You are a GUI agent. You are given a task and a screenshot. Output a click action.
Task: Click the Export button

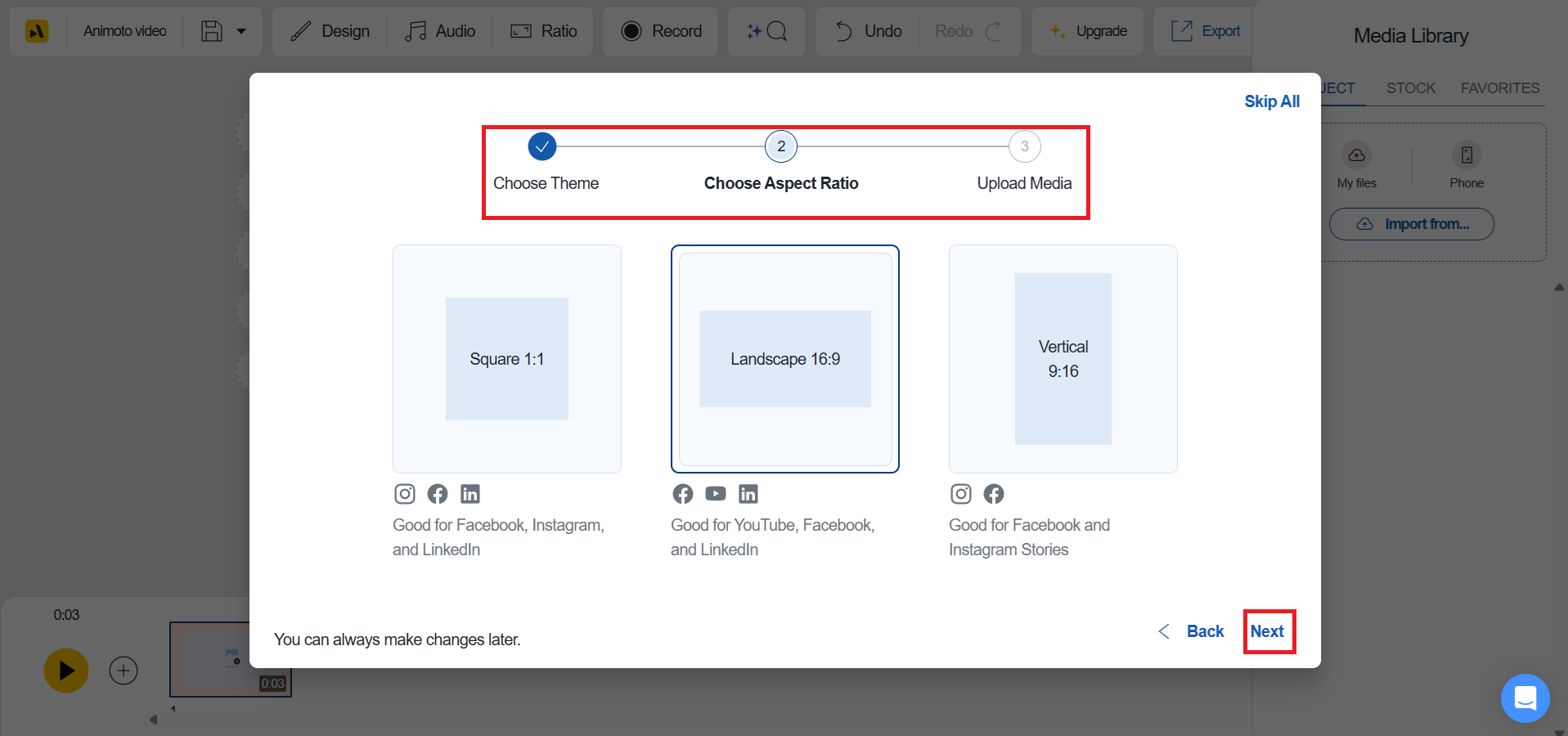click(x=1206, y=31)
